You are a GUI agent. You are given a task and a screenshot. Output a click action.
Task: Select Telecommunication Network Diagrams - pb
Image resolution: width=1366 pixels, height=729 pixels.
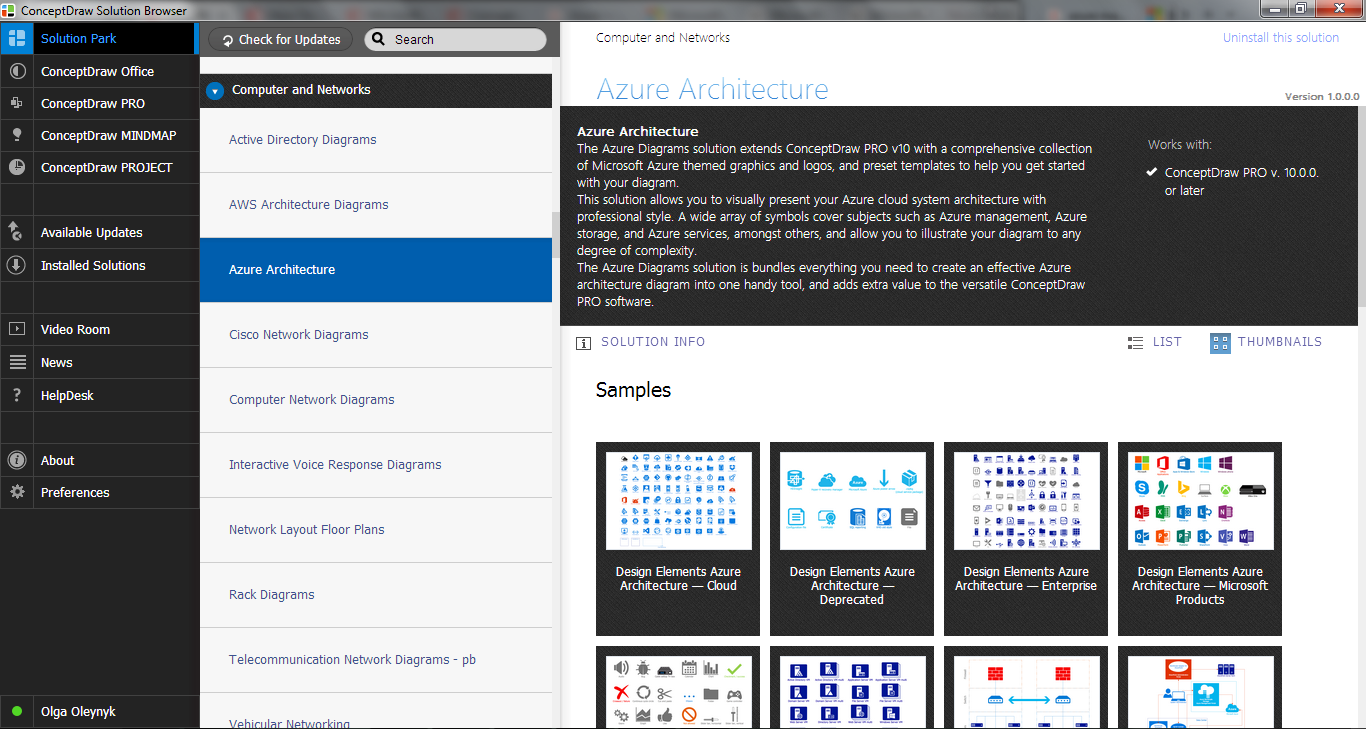[x=376, y=660]
